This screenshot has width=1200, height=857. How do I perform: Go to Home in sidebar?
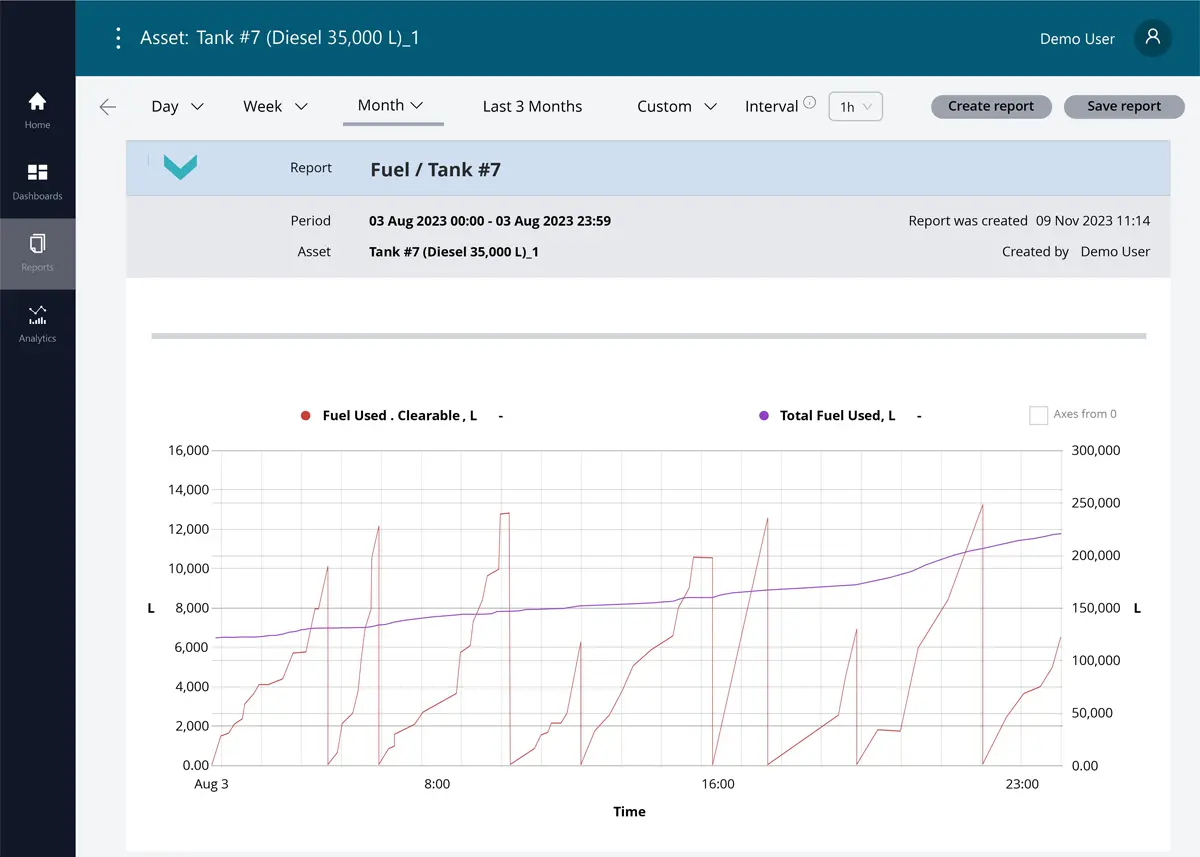(x=37, y=110)
